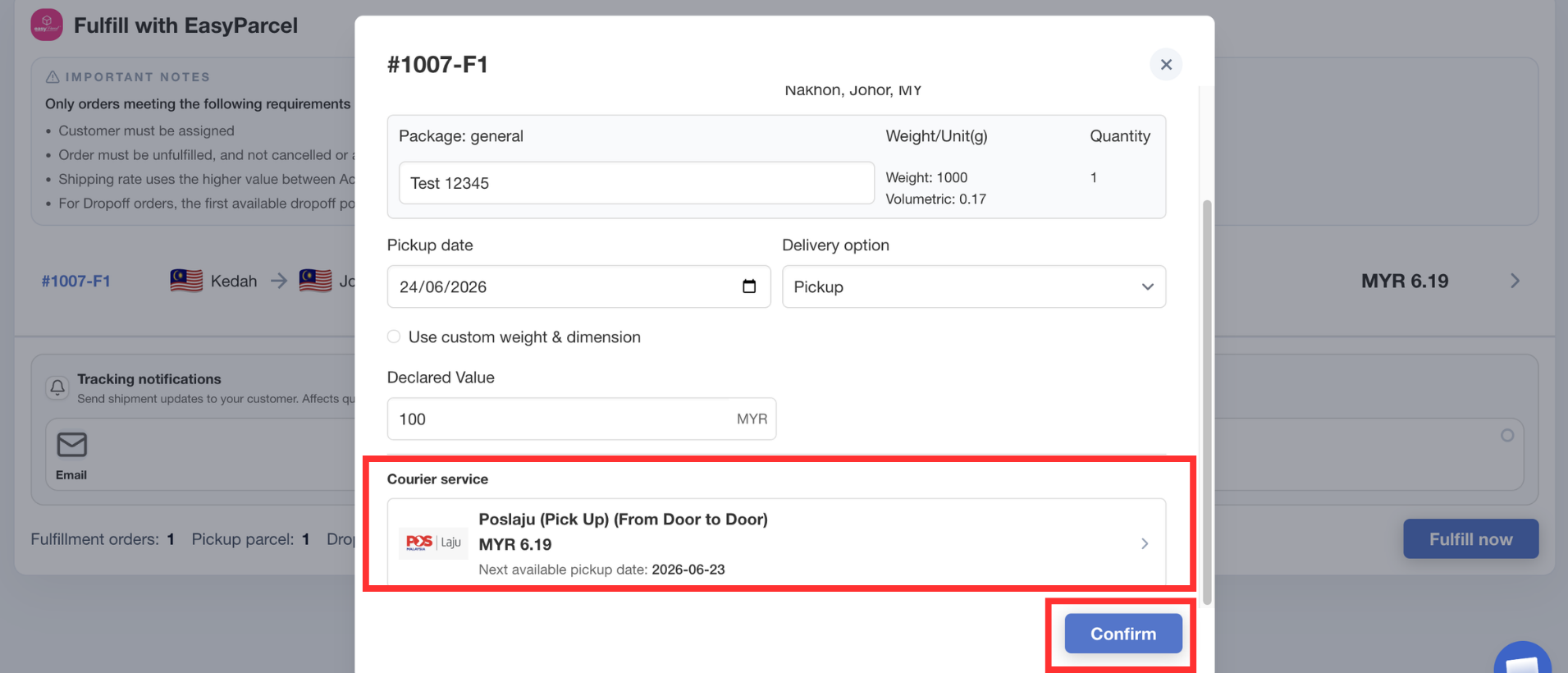
Task: Click the Poslaju courier logo
Action: point(433,543)
